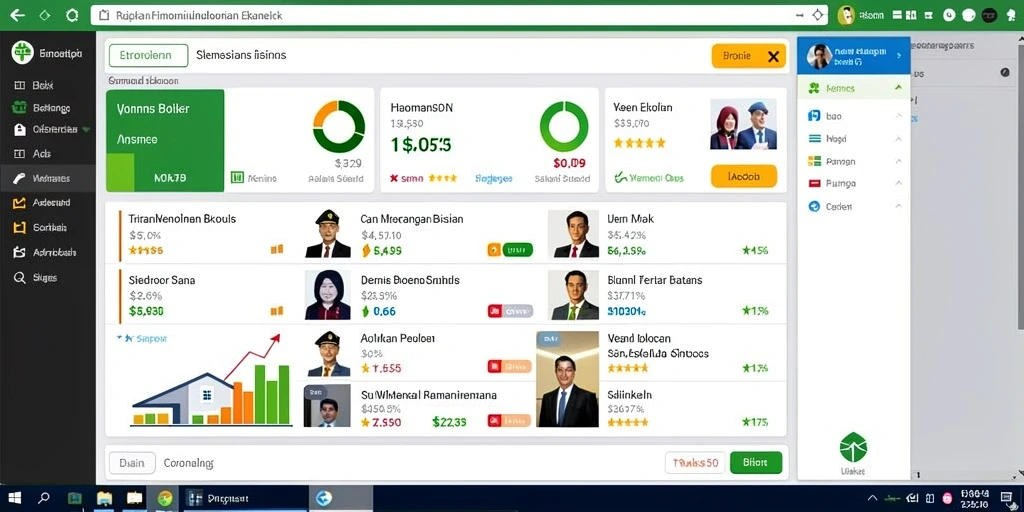Click the Etrorolenn outlined button

click(148, 56)
